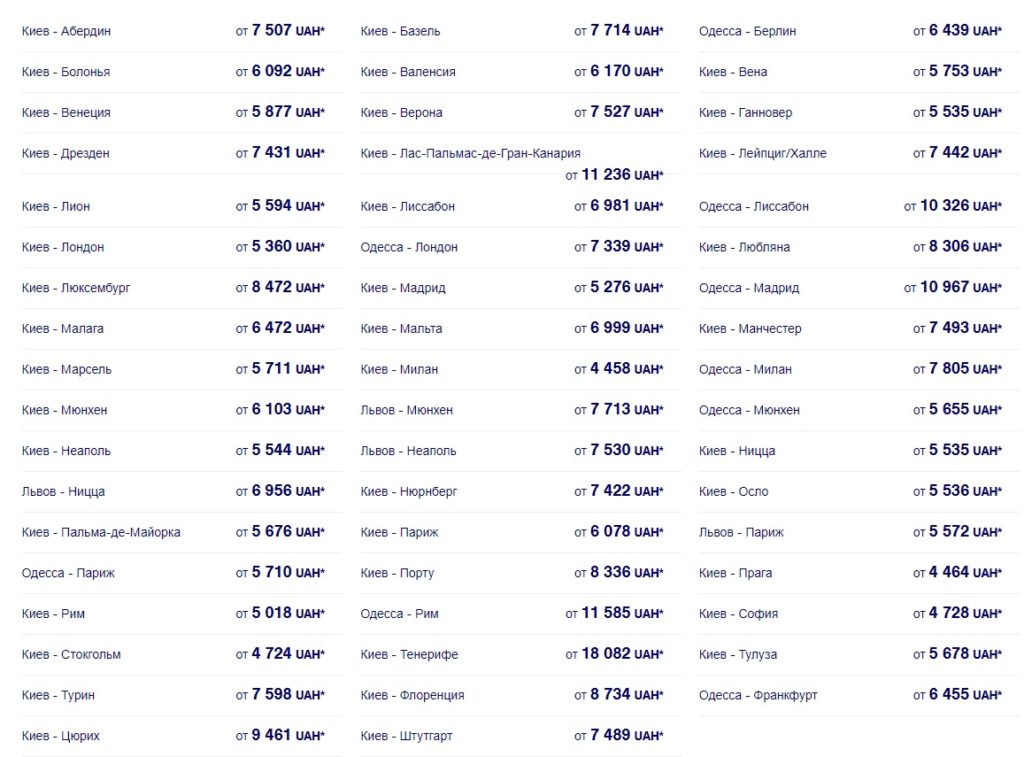Open the Киев - Стокгольм route
This screenshot has width=1024, height=757.
click(x=71, y=655)
